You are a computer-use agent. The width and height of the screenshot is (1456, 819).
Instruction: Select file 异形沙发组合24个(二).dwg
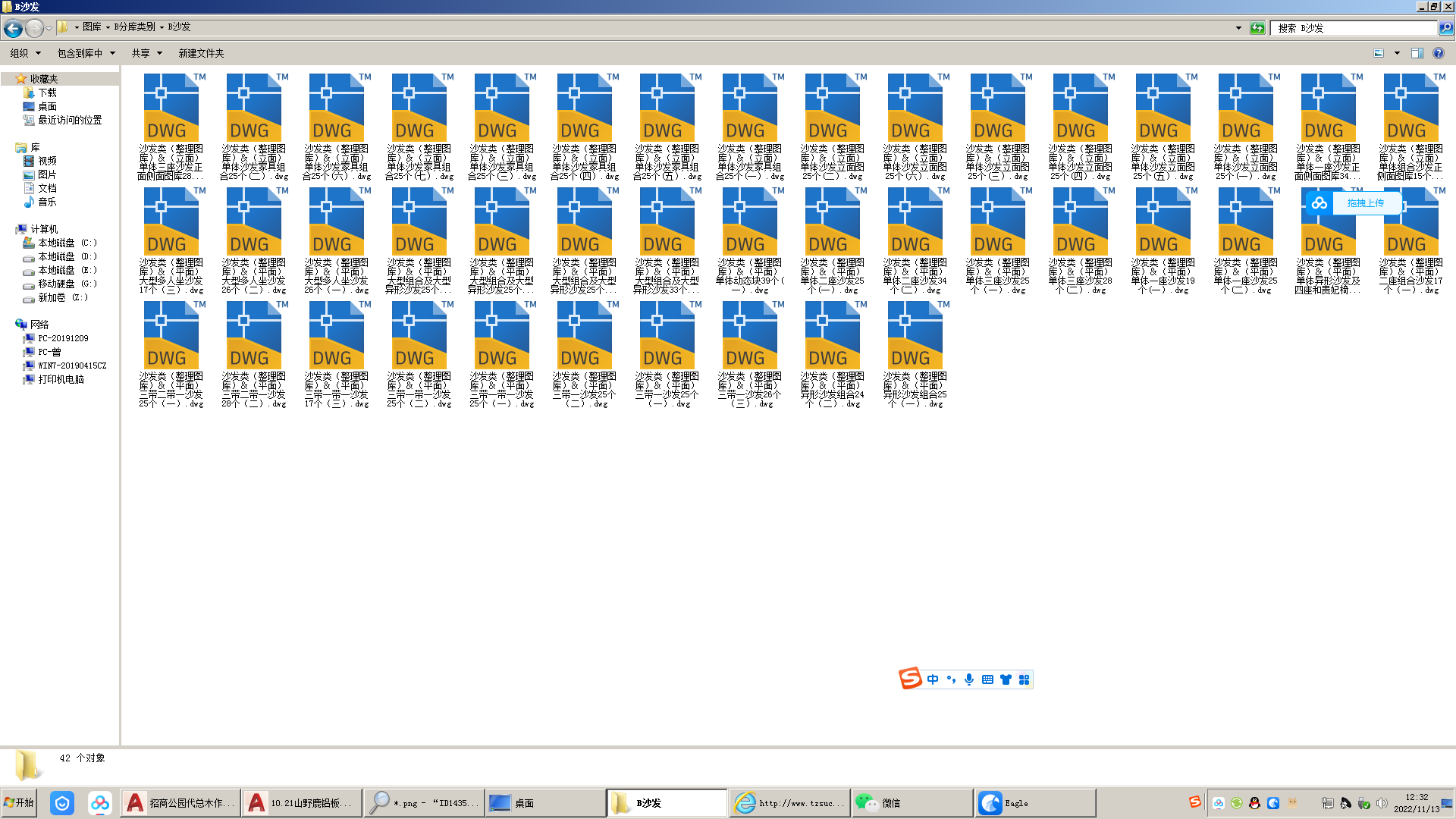(x=833, y=355)
